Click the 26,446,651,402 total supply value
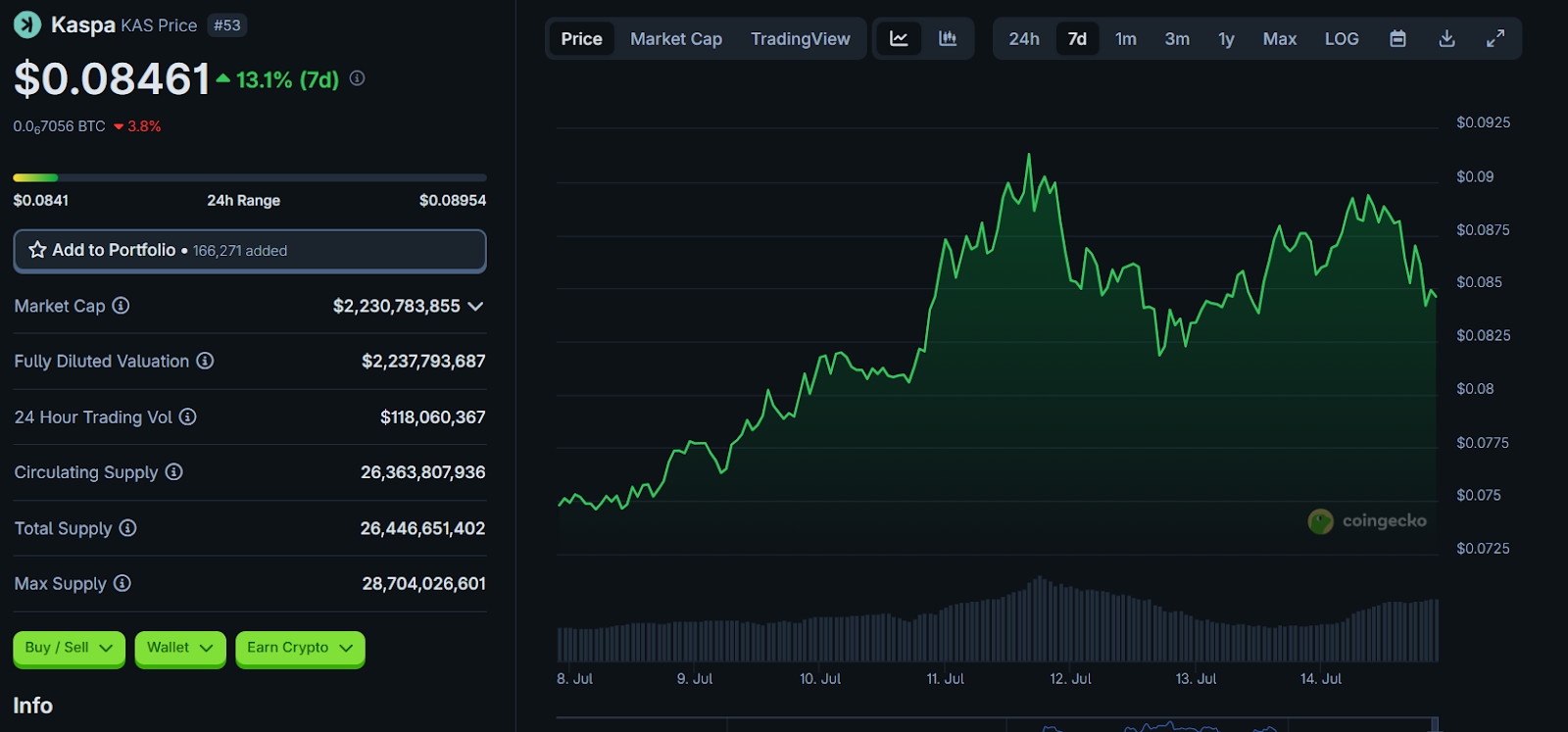The image size is (1568, 732). pyautogui.click(x=422, y=527)
